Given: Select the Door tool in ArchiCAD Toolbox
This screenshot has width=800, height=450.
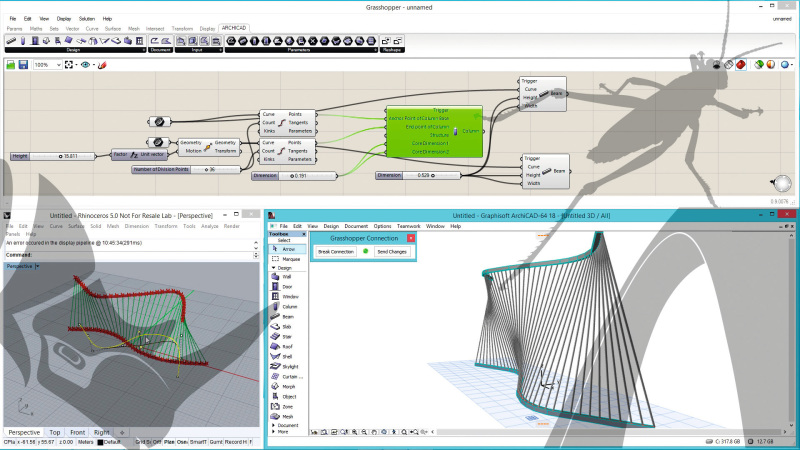Looking at the screenshot, I should (x=287, y=287).
